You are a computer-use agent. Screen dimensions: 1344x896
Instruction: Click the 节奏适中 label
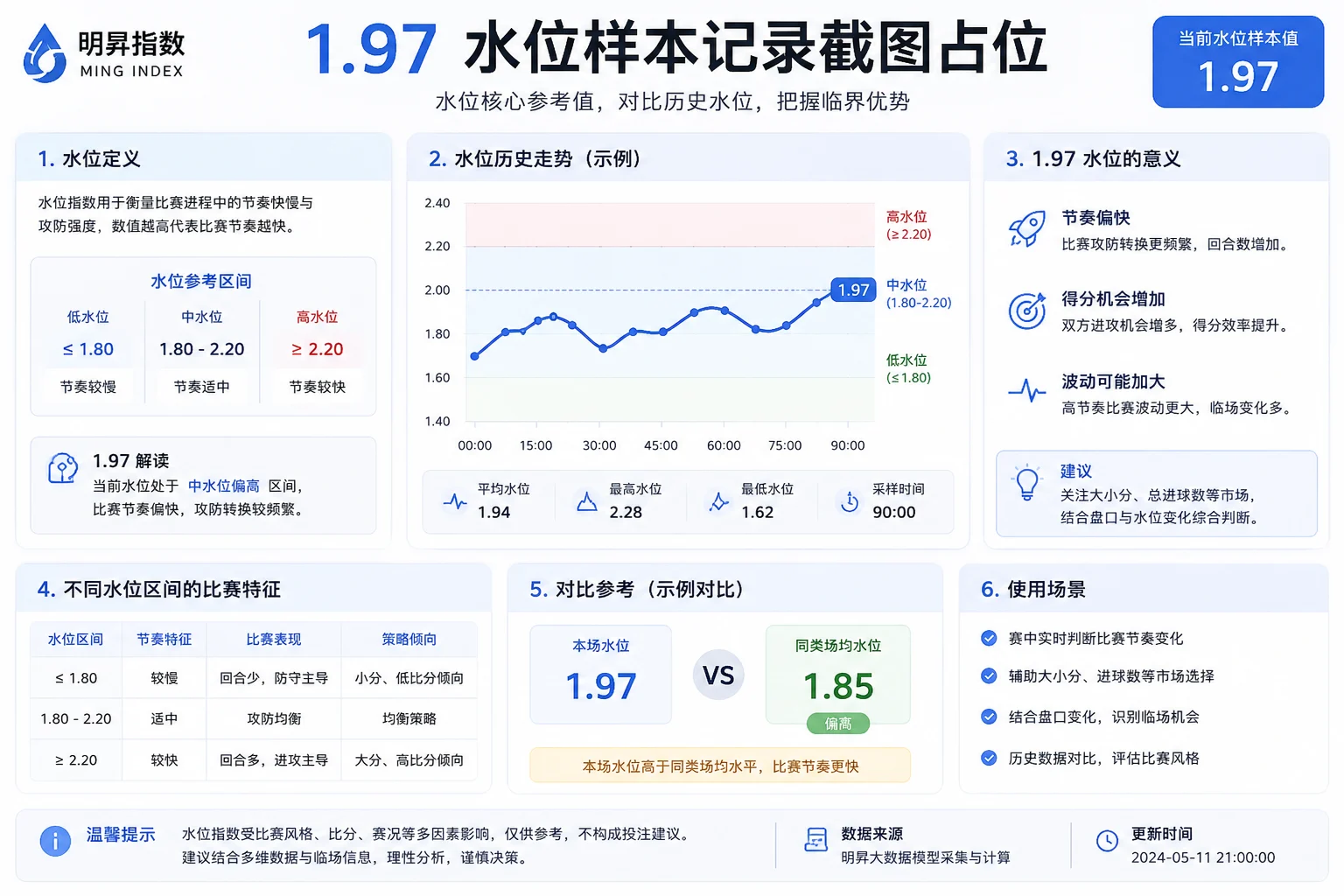(202, 387)
